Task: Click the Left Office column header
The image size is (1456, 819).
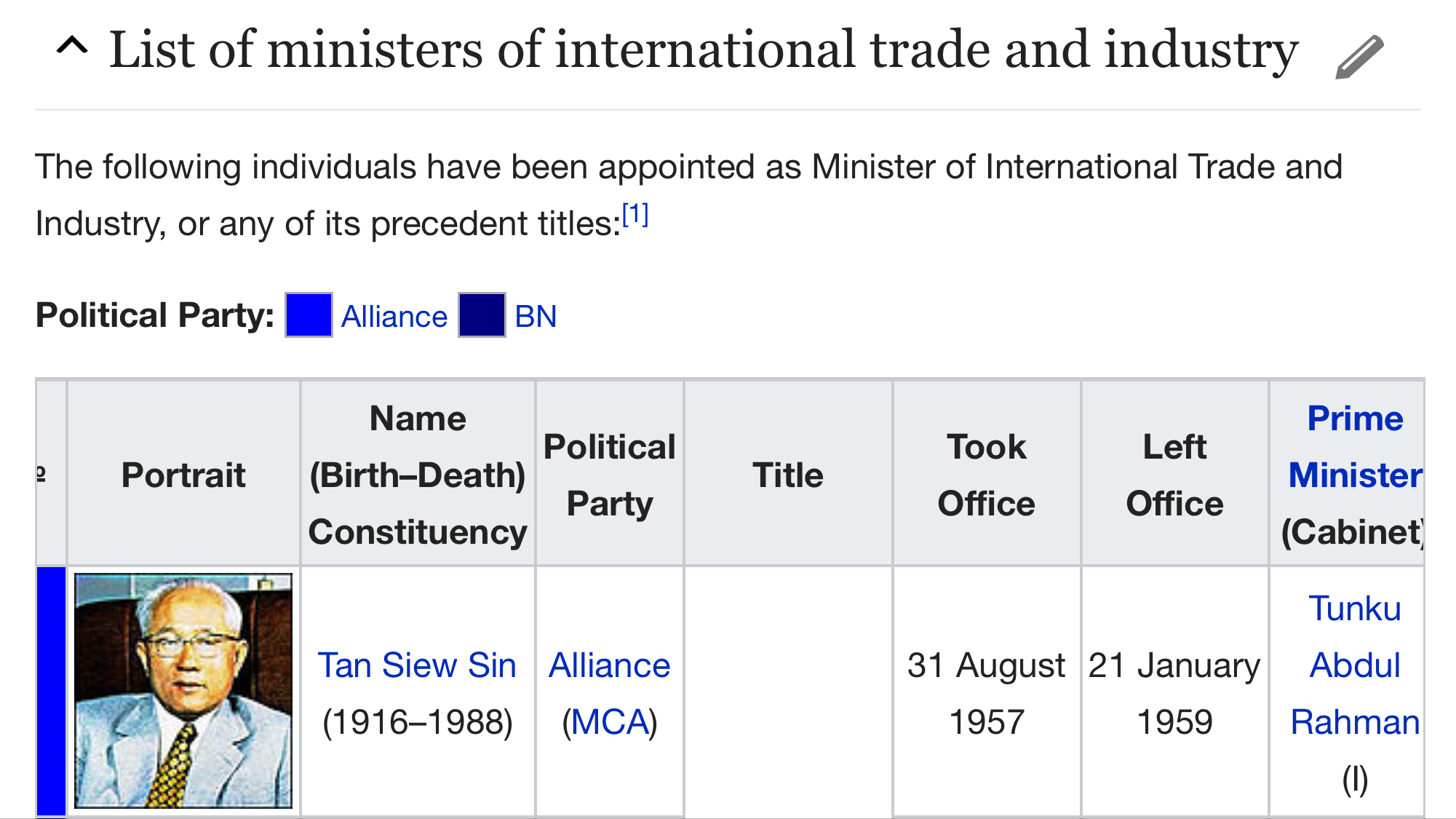Action: coord(1174,475)
